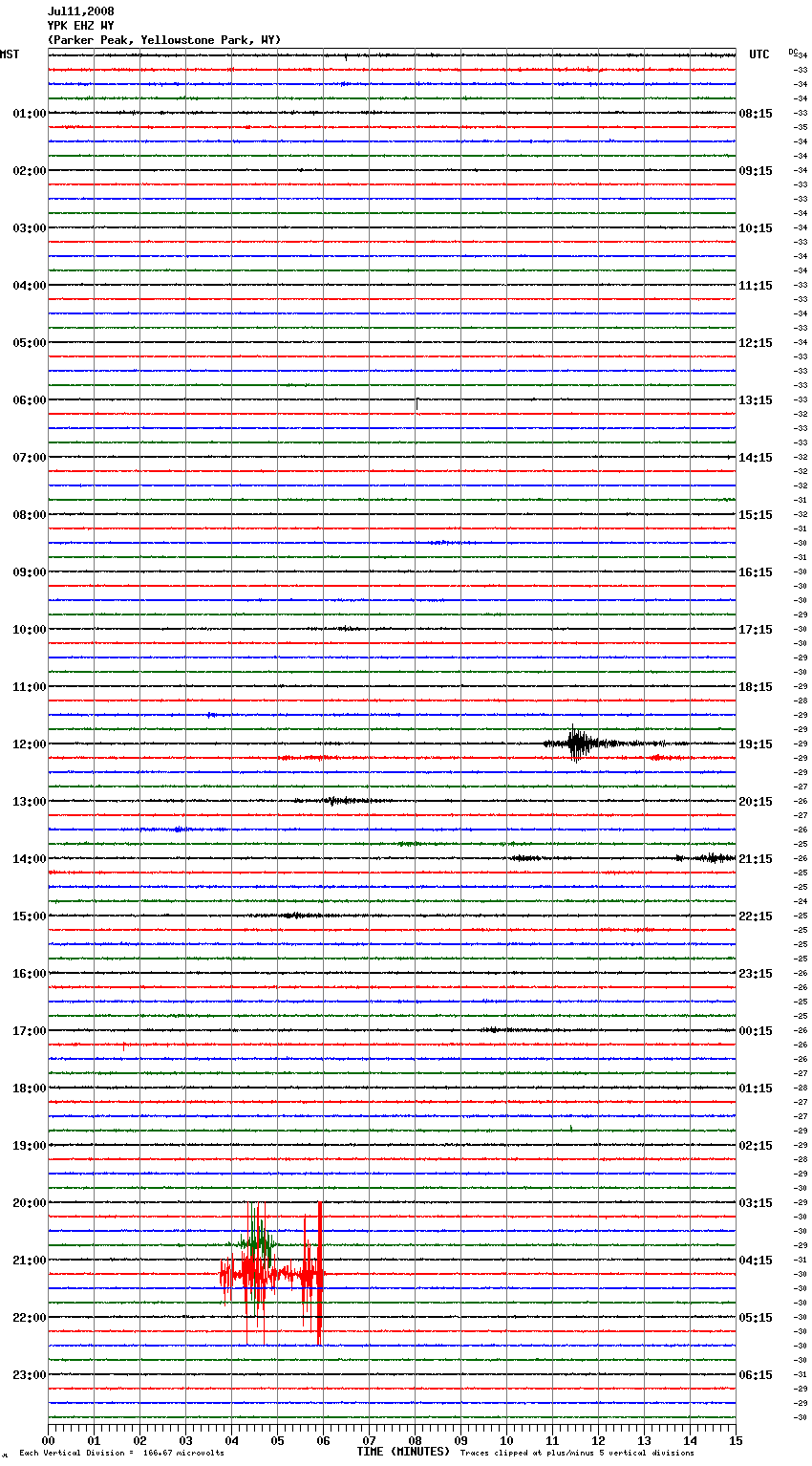Select the 06:15 UTC time label

tap(756, 1375)
